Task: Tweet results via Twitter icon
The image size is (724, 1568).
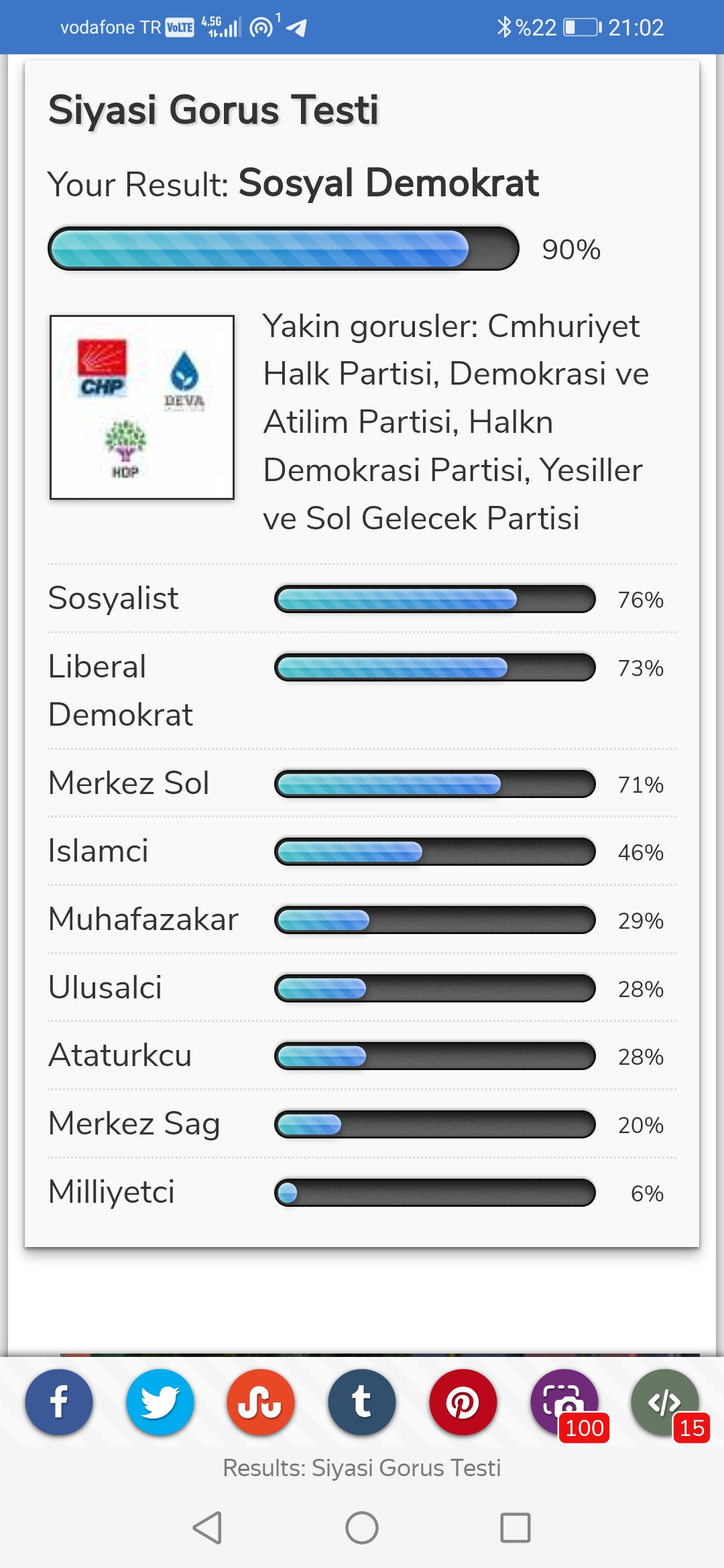Action: [160, 1402]
